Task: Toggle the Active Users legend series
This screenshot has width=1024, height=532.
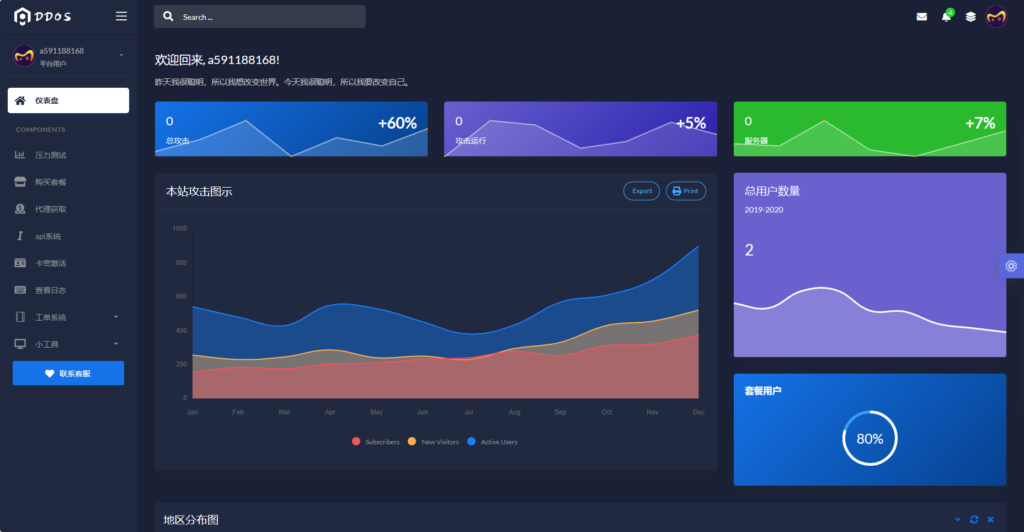Action: pos(493,441)
